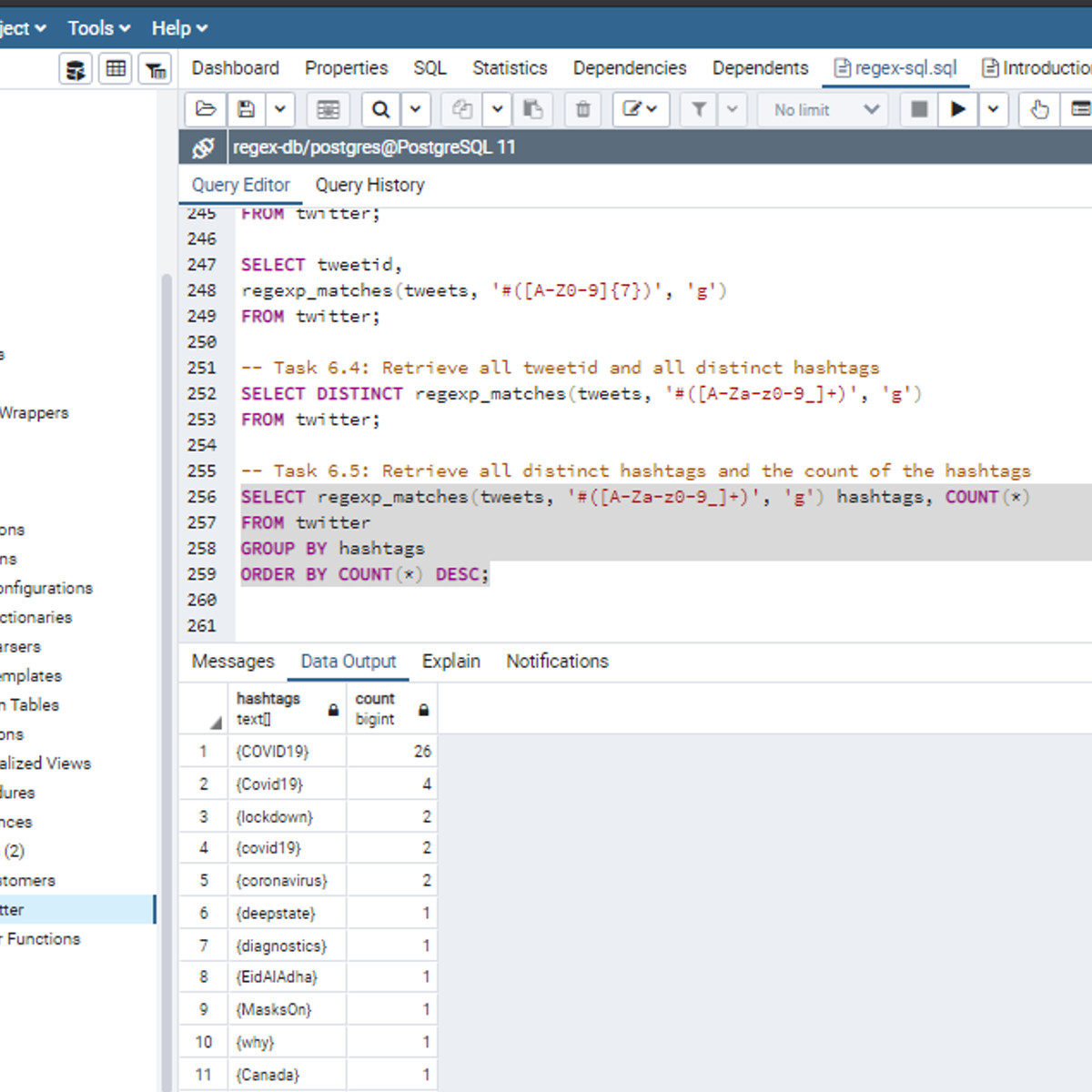The image size is (1092, 1092).
Task: Expand the execute options dropdown arrow
Action: pyautogui.click(x=993, y=110)
